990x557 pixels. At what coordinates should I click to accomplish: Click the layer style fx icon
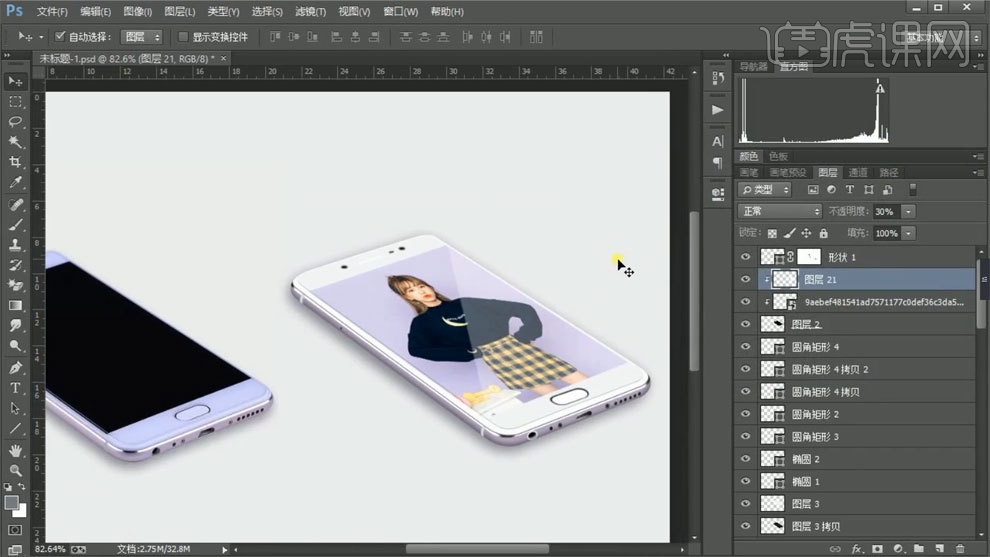coord(856,548)
